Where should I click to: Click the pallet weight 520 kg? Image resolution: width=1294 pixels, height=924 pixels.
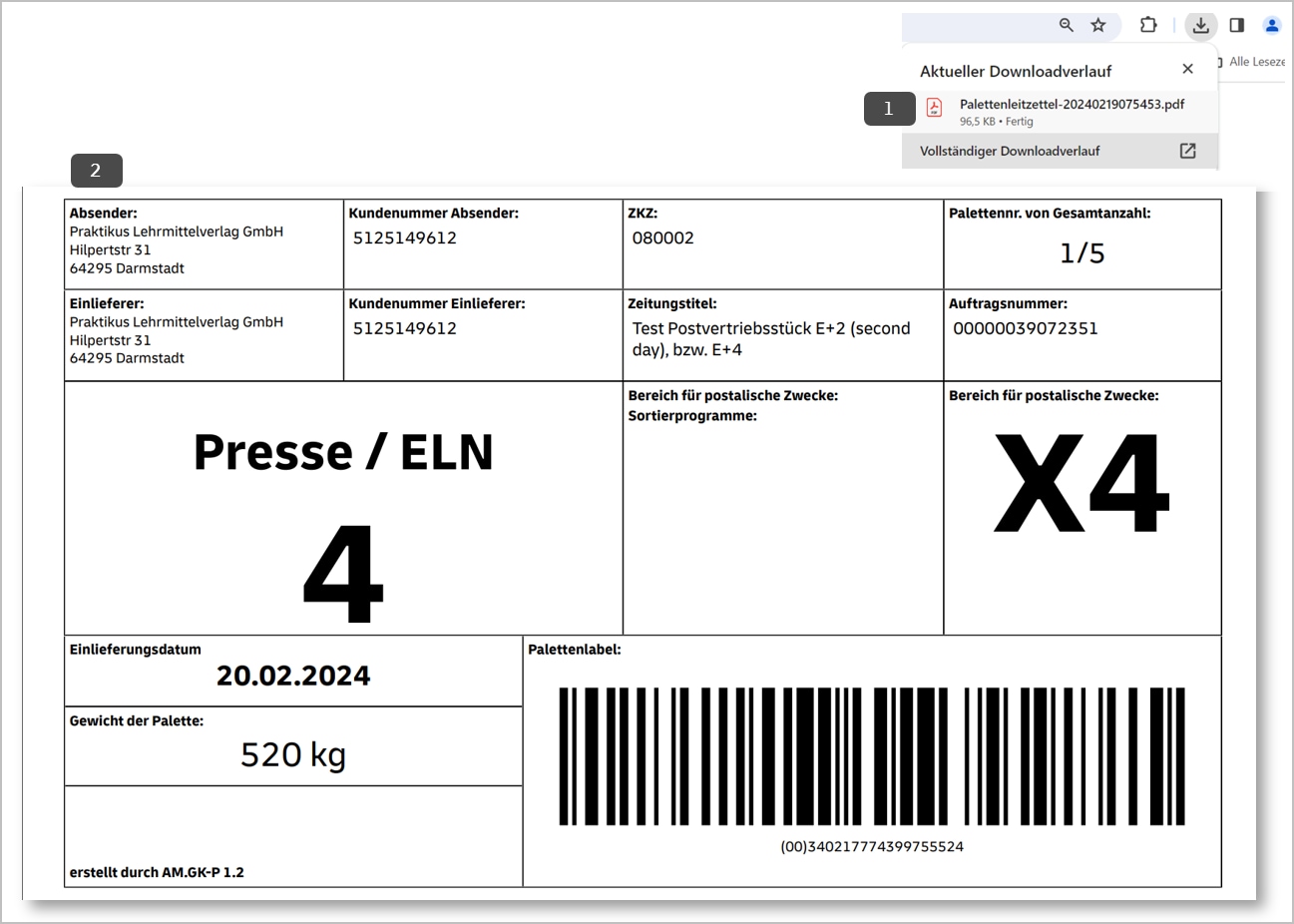293,754
